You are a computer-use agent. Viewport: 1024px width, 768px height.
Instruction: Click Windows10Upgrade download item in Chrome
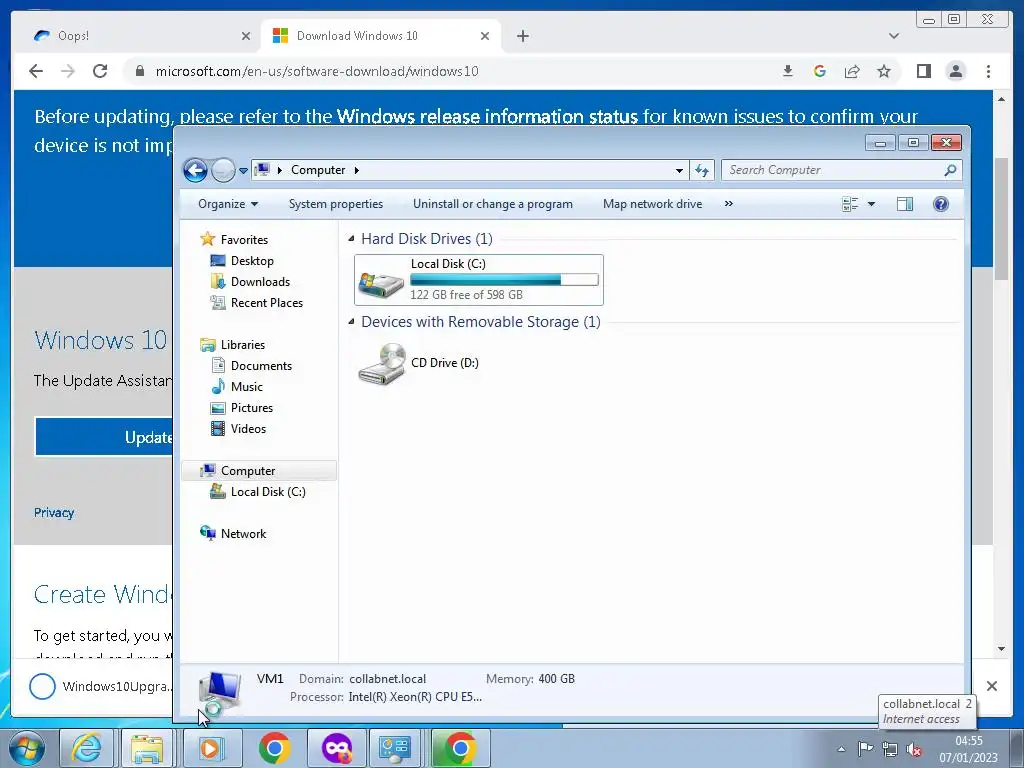[101, 686]
